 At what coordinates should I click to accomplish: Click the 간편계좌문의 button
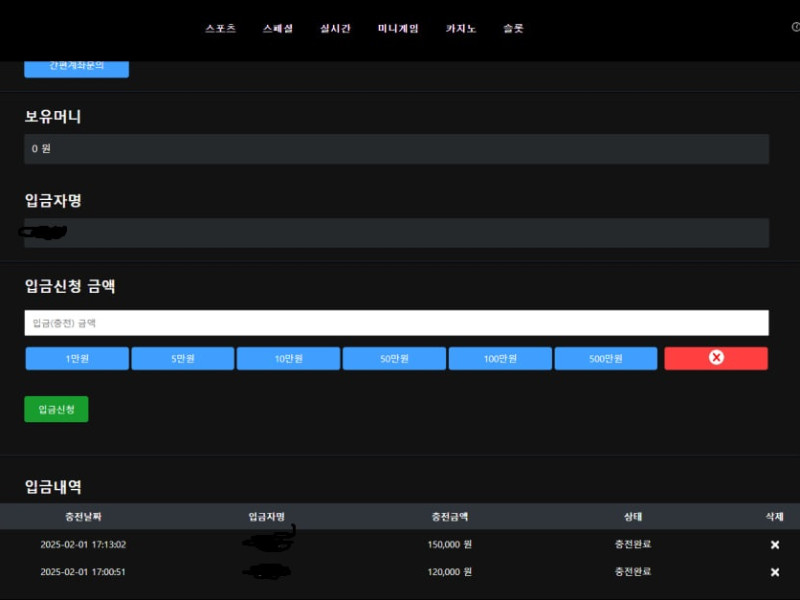(x=77, y=67)
